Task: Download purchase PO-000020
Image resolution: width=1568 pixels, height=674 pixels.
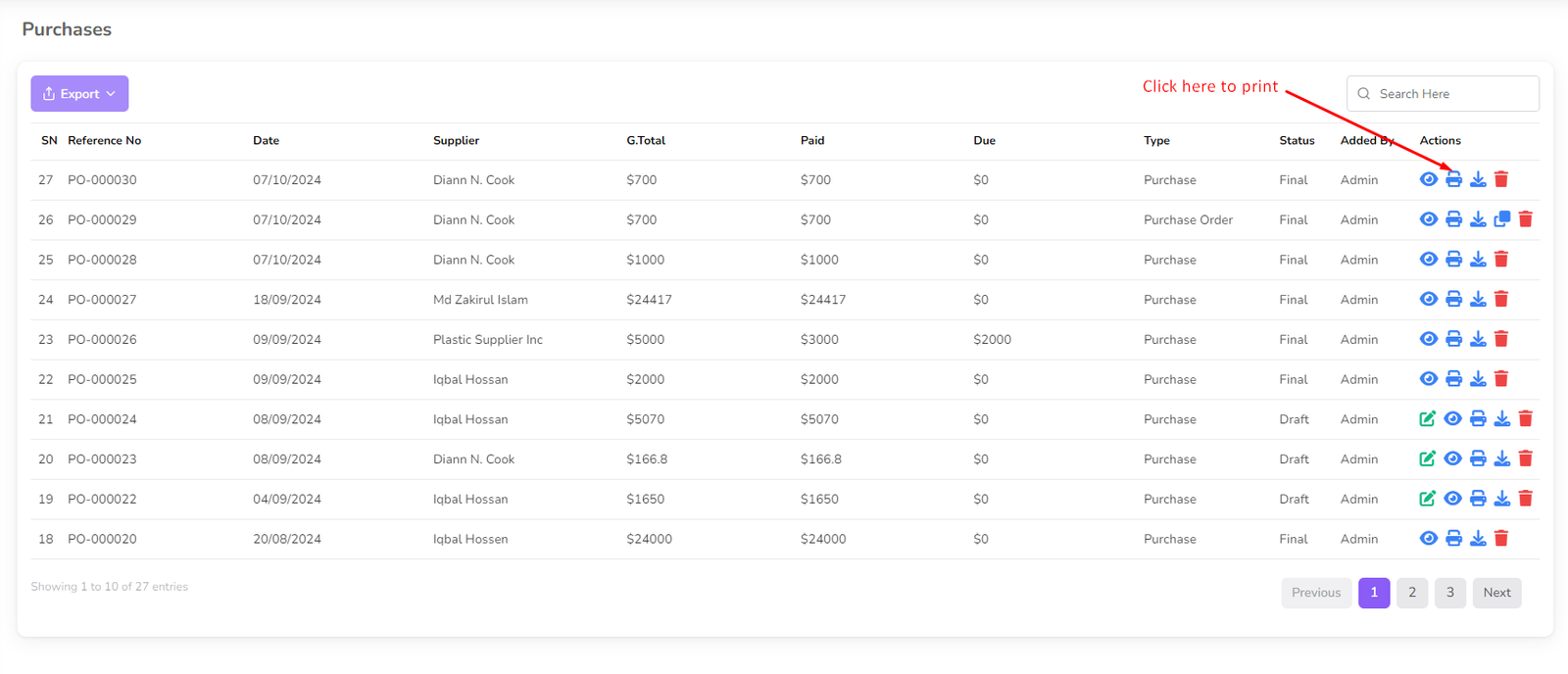Action: tap(1478, 539)
